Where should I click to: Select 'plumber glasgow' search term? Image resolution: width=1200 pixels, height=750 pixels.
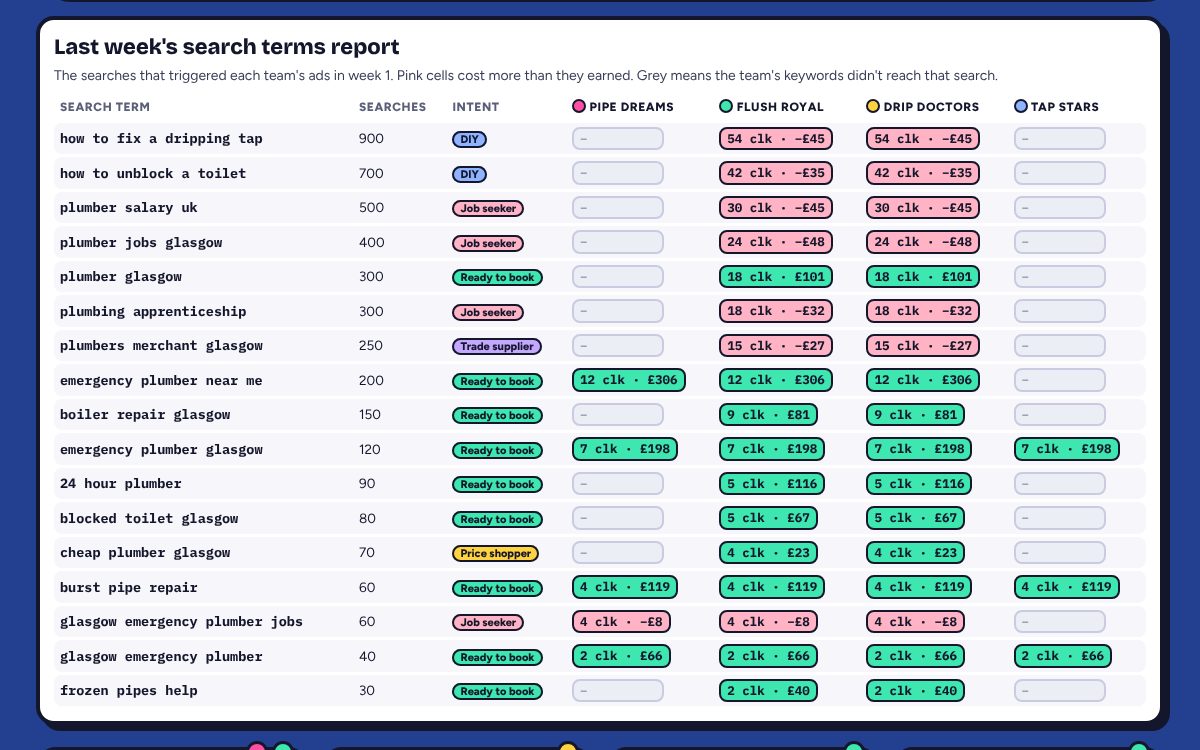121,277
